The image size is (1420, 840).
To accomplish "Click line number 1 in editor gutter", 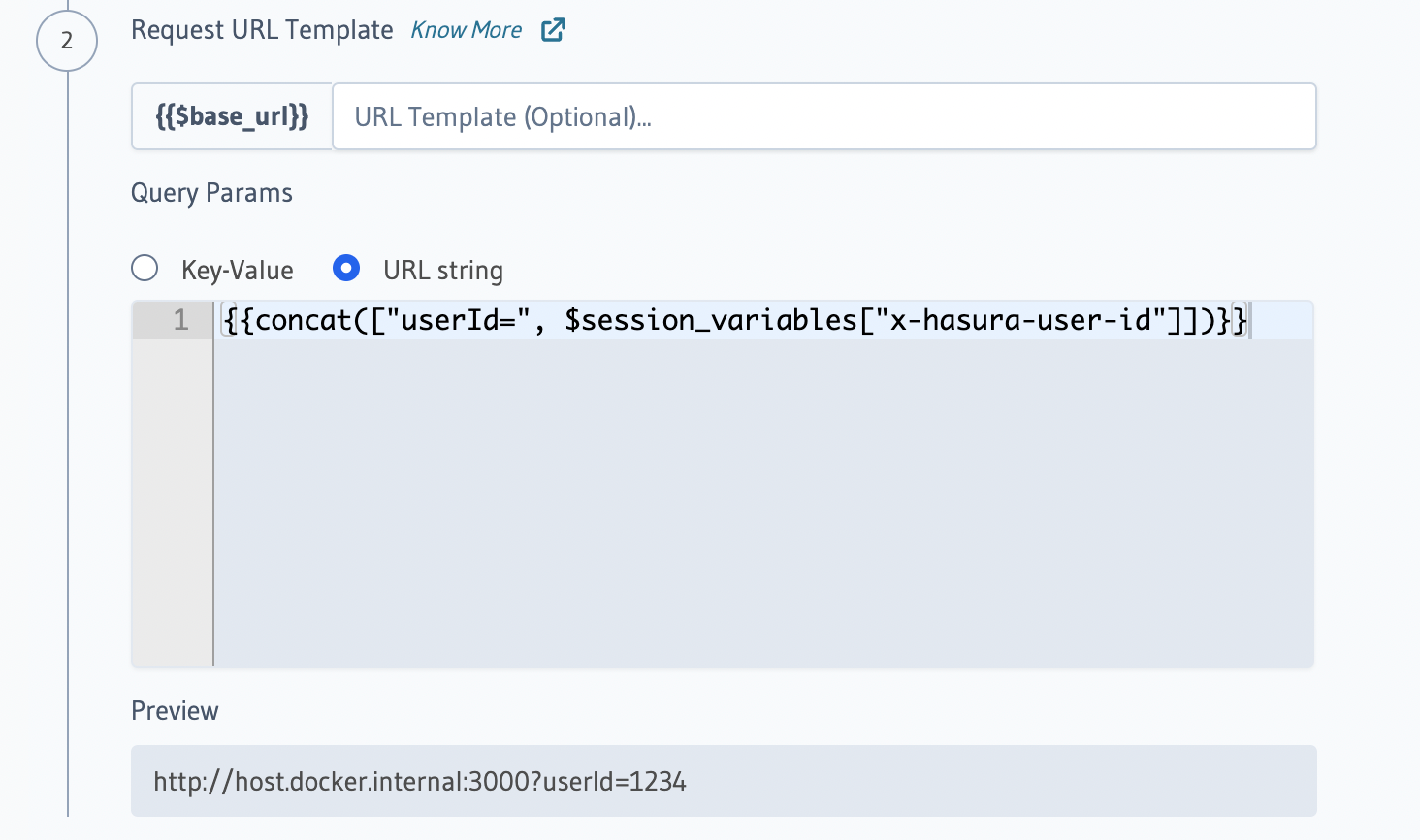I will [x=180, y=320].
